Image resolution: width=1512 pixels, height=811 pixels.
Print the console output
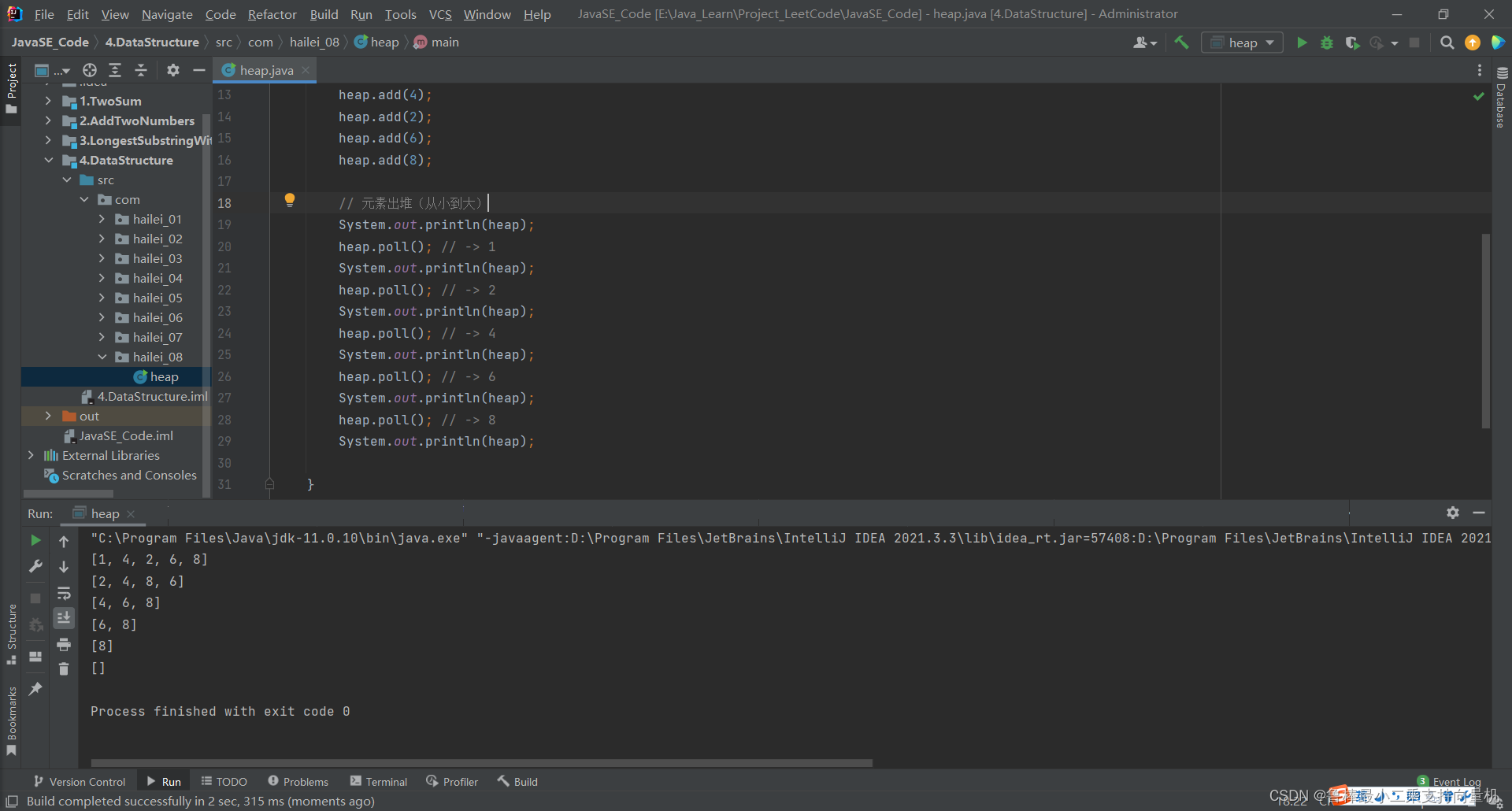[x=64, y=644]
